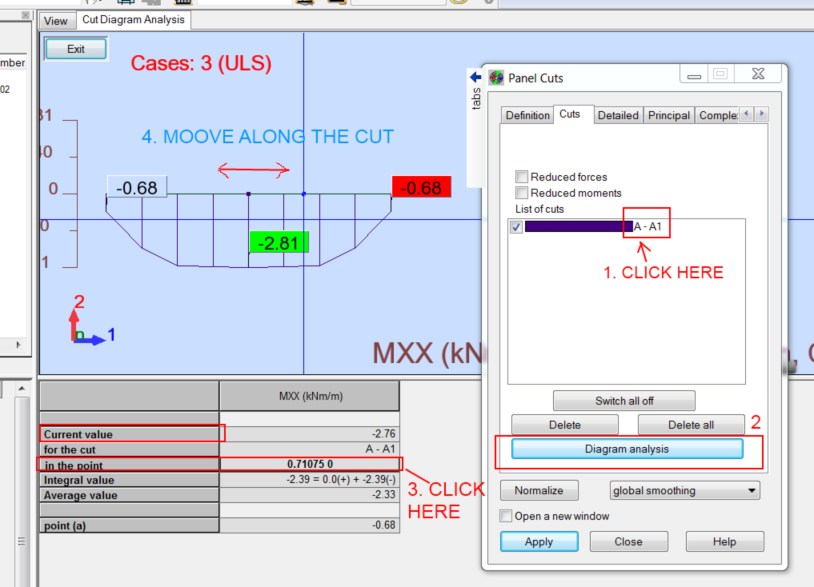Click the Diagram analysis button
Screen dimensions: 814x587
pyautogui.click(x=627, y=449)
